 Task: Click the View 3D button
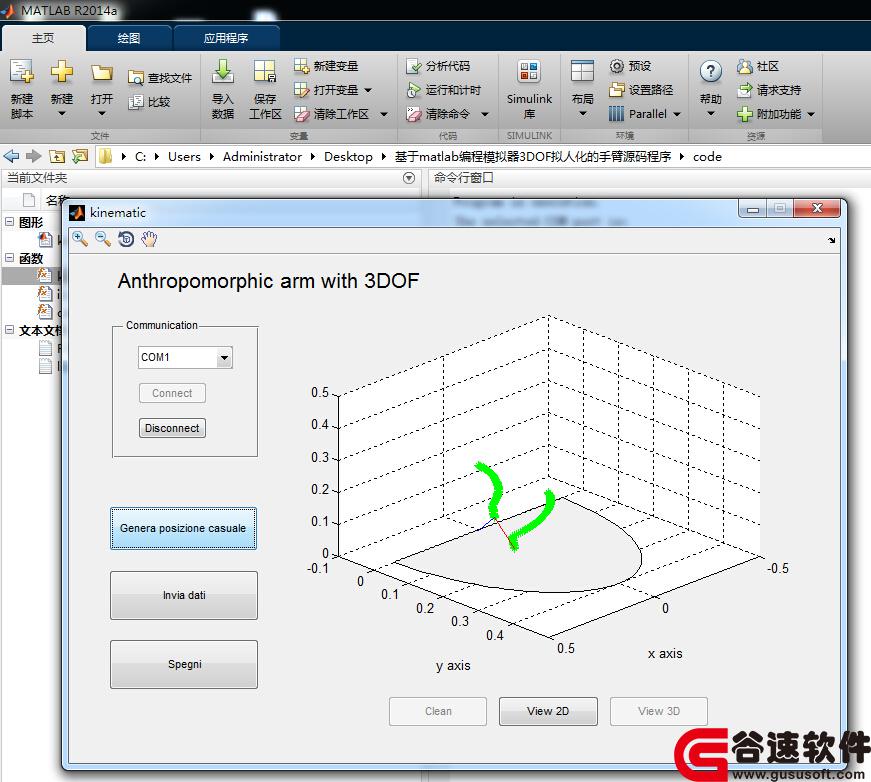659,711
